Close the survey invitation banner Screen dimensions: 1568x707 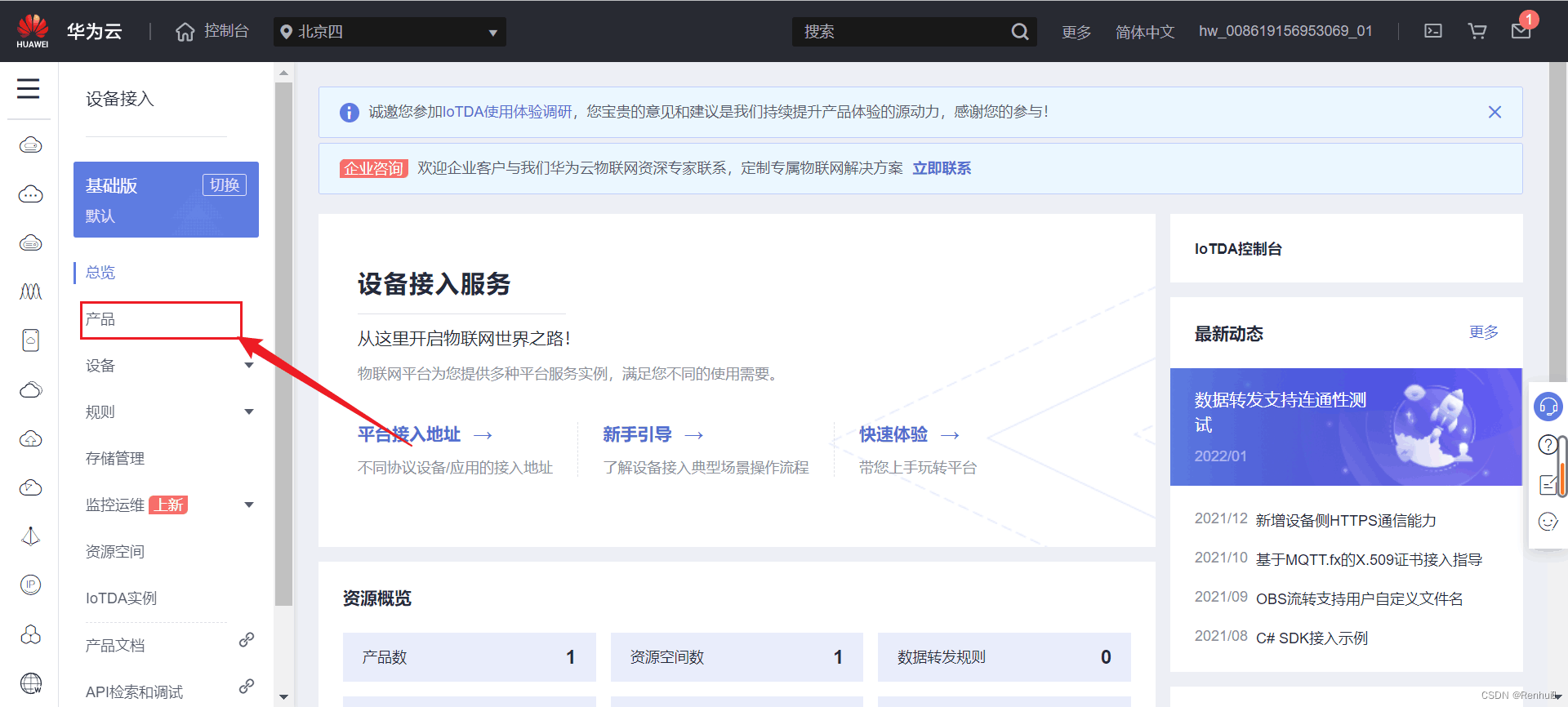point(1494,112)
